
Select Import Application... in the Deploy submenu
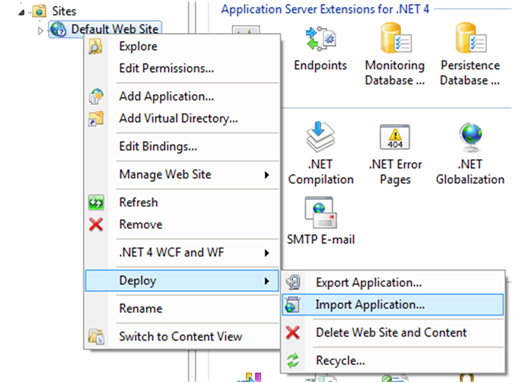pyautogui.click(x=393, y=305)
